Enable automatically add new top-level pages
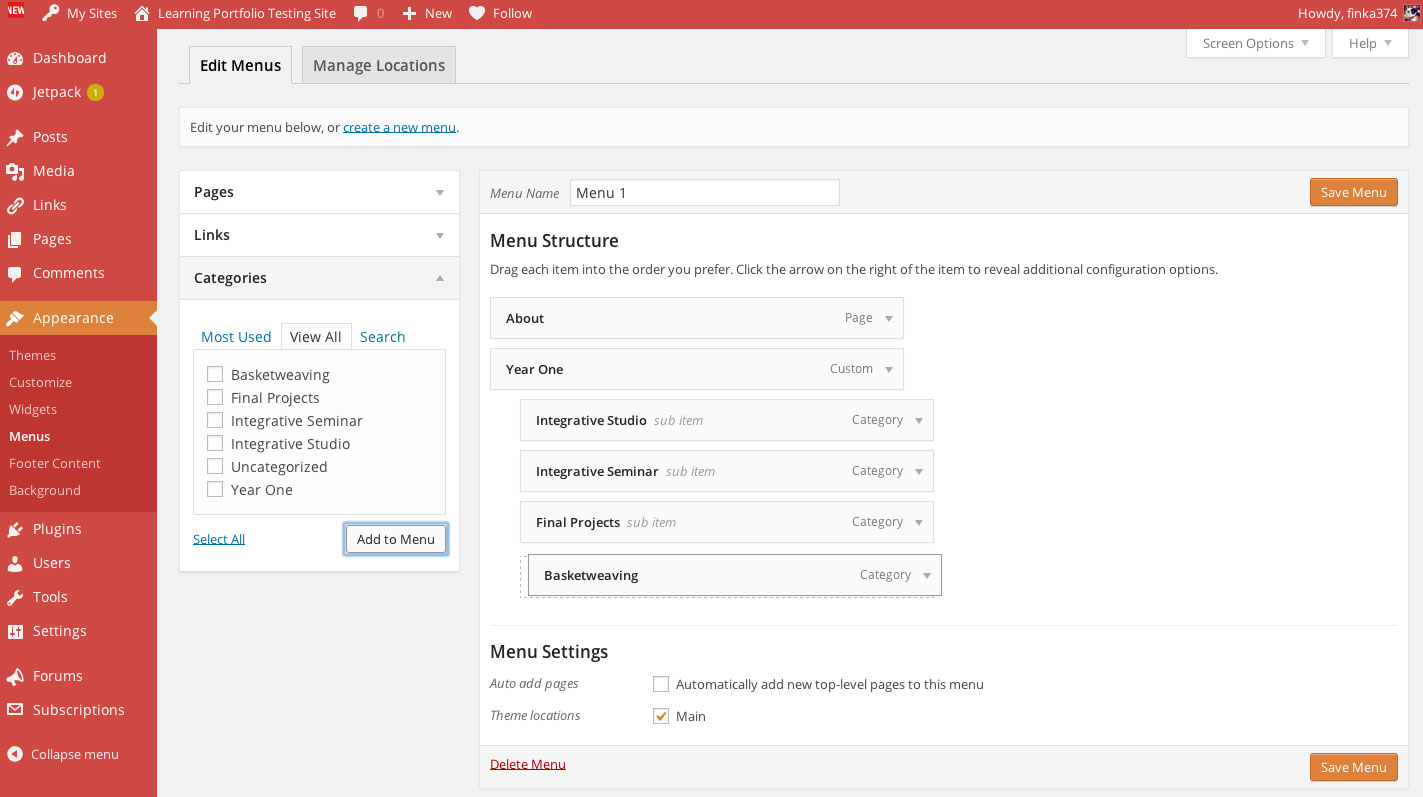This screenshot has width=1423, height=797. click(661, 685)
